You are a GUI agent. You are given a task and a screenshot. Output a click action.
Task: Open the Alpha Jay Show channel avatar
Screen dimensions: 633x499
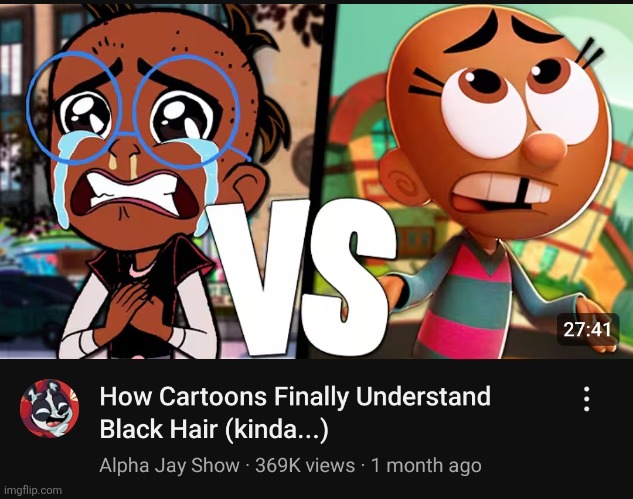(x=49, y=408)
